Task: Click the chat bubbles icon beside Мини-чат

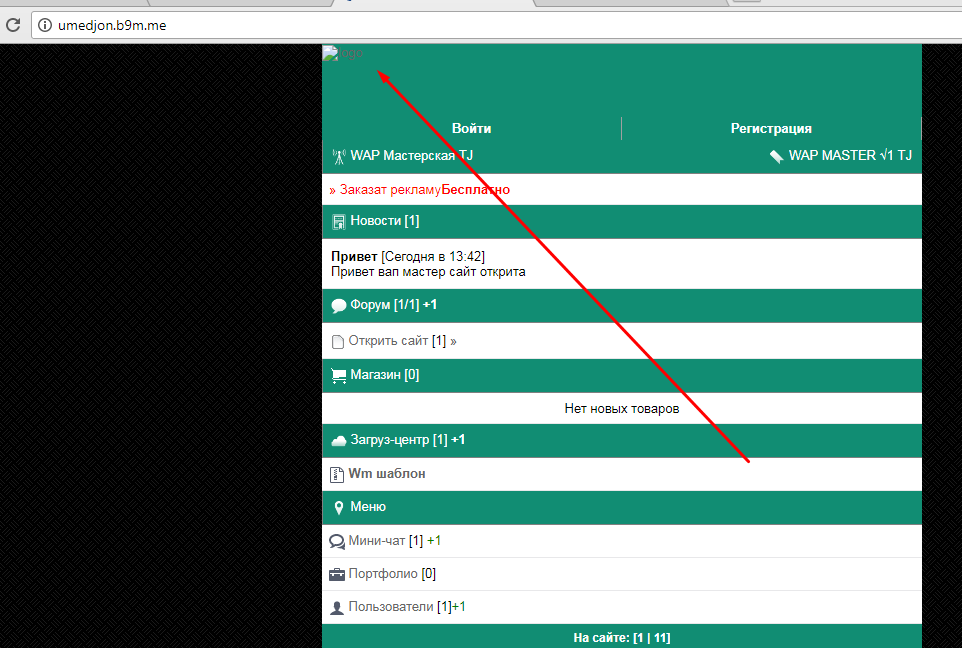Action: [x=337, y=542]
